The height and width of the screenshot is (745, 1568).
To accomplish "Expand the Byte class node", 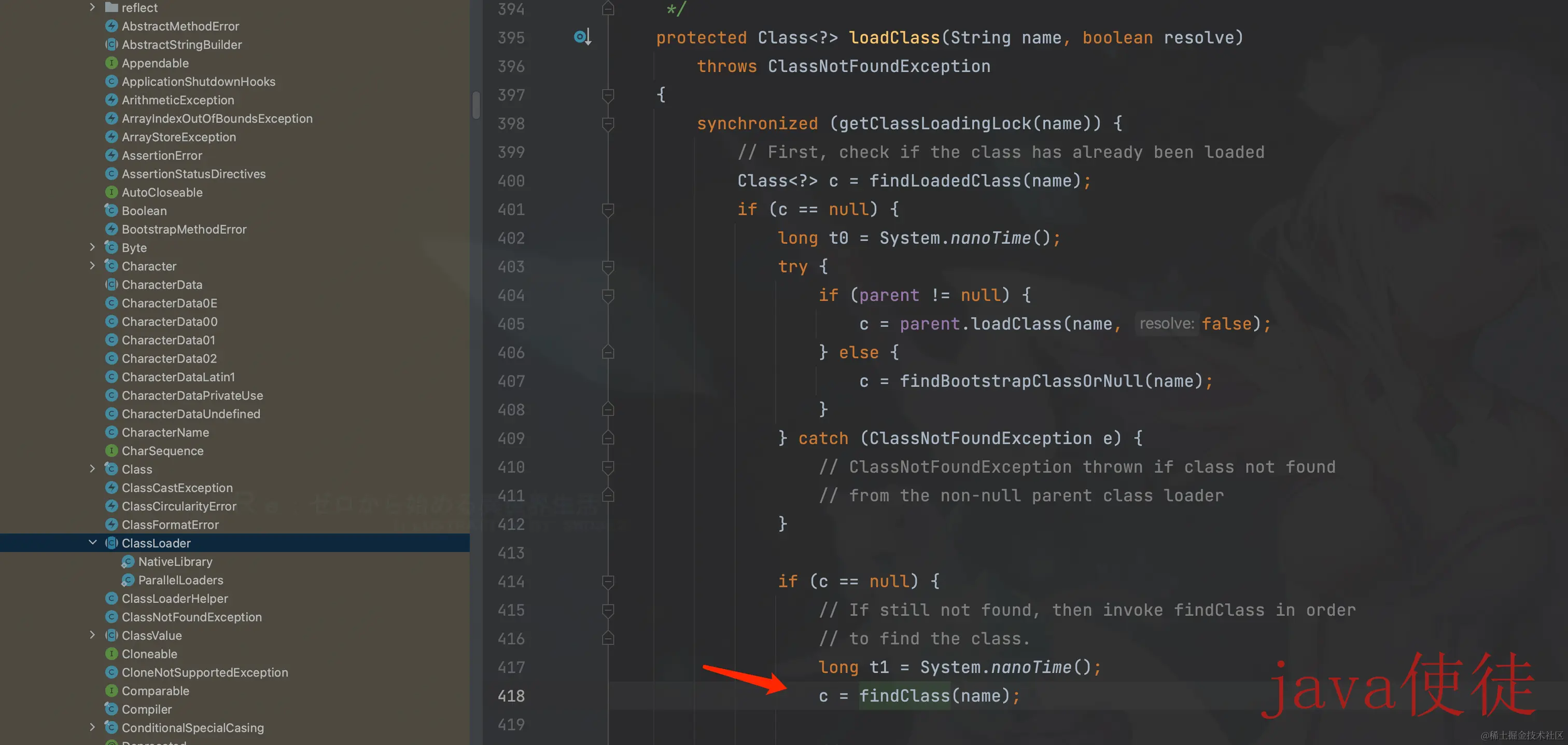I will pos(92,247).
